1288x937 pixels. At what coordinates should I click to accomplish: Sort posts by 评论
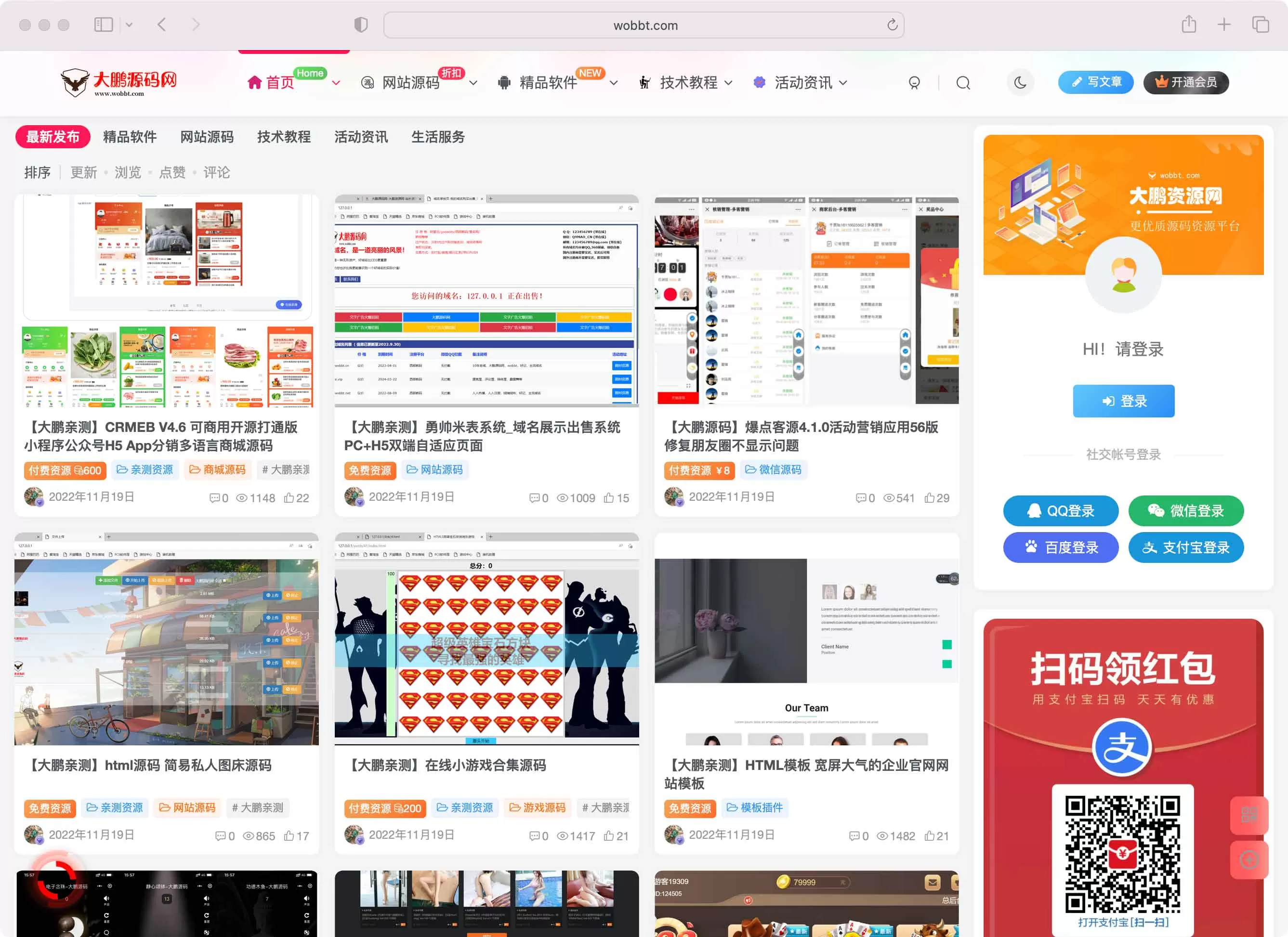coord(216,172)
